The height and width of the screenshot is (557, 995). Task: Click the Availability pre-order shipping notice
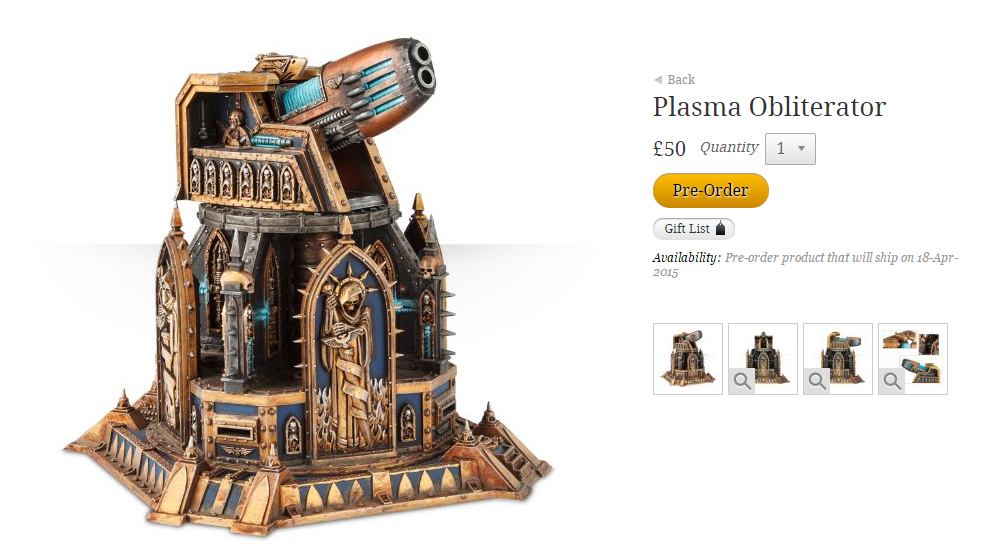pyautogui.click(x=805, y=265)
